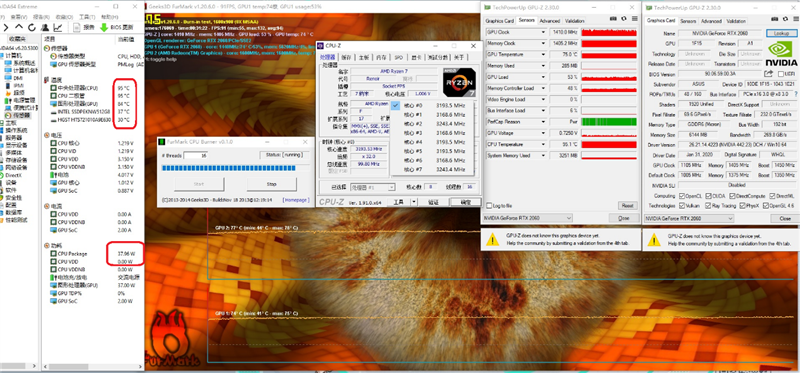This screenshot has height=373, width=800.
Task: Click the Stop button in CPU Burner
Action: 271,184
